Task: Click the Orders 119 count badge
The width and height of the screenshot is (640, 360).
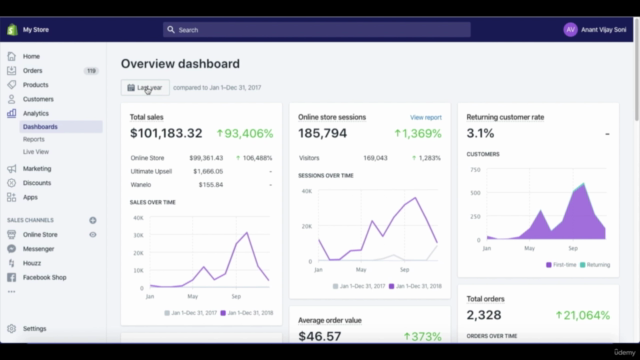Action: click(x=91, y=71)
